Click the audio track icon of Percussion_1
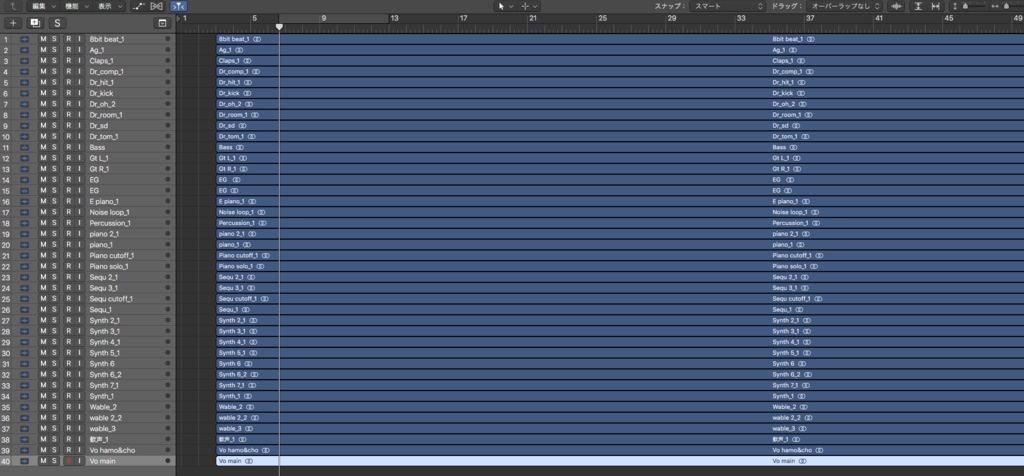 [24, 223]
